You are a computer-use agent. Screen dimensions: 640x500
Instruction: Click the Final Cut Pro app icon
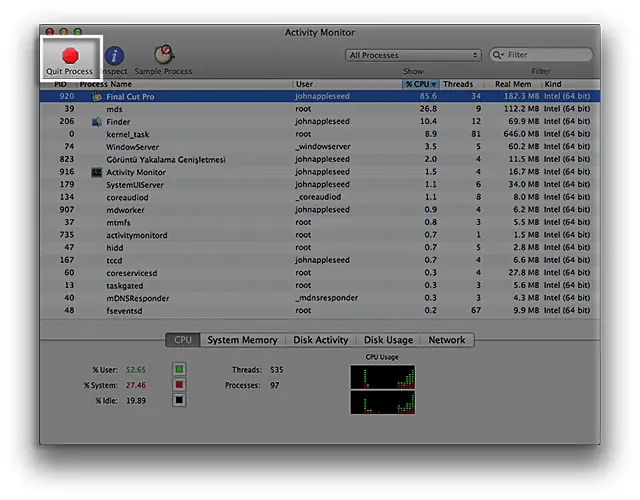(97, 97)
